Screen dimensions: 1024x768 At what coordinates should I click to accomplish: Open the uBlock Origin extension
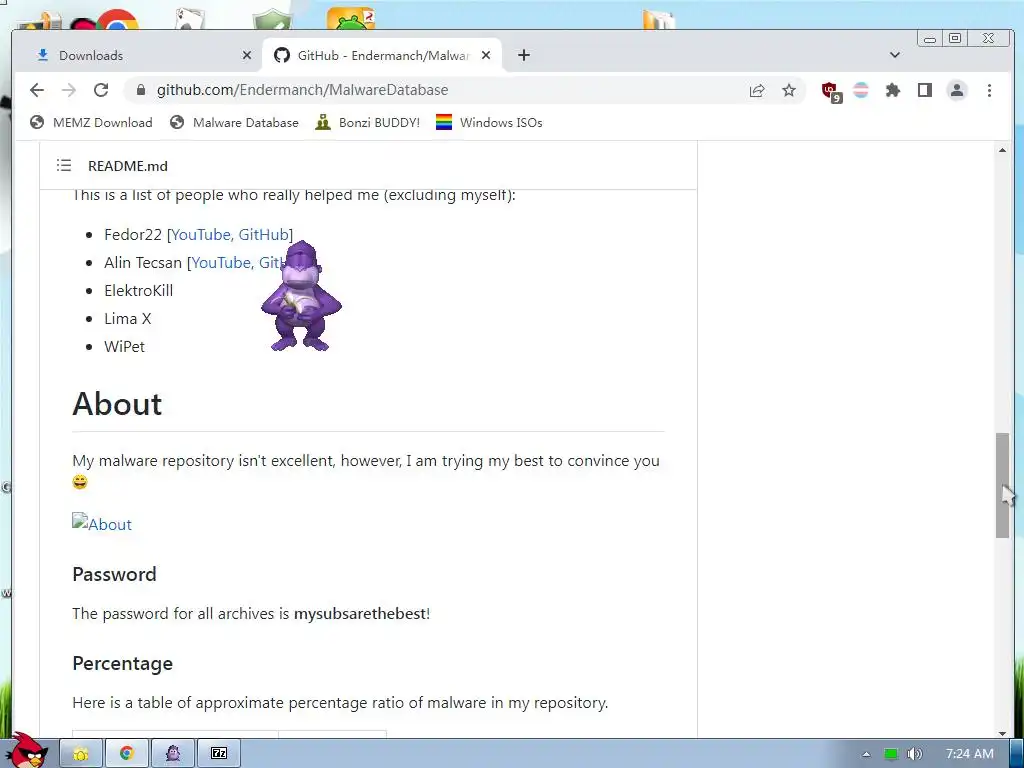coord(831,91)
